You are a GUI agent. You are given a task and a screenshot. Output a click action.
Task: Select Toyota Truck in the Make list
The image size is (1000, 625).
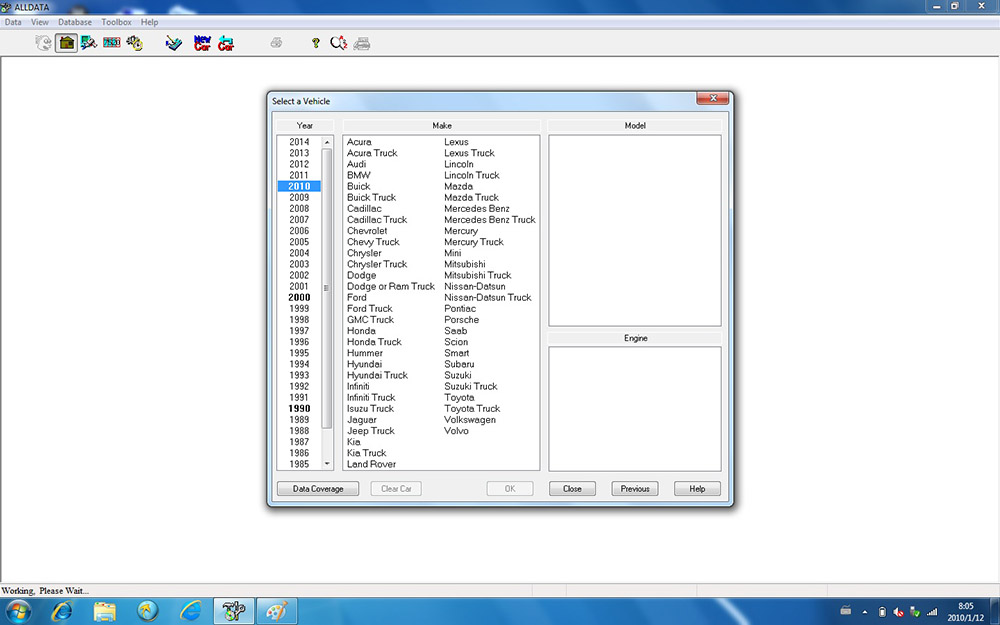click(472, 408)
